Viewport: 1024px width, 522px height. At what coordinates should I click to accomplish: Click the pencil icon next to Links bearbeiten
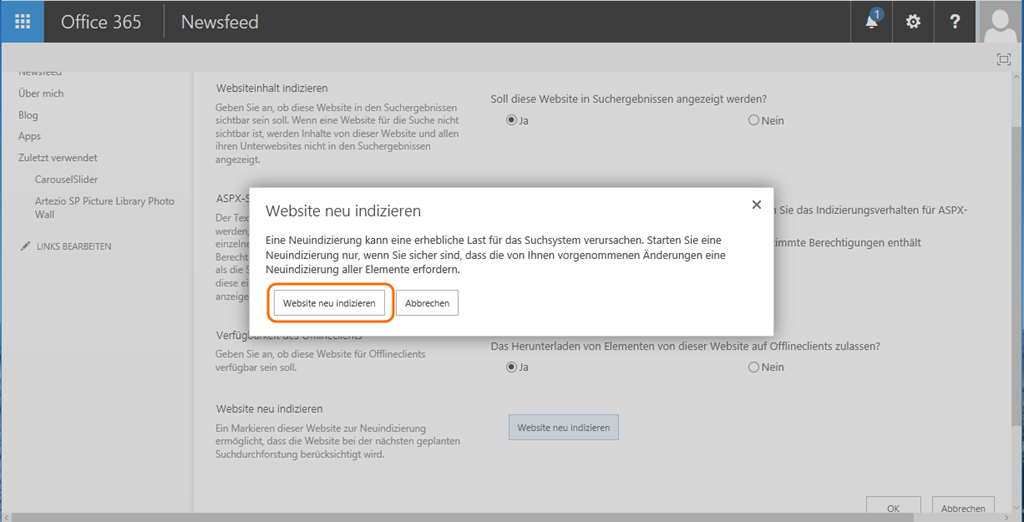coord(25,246)
